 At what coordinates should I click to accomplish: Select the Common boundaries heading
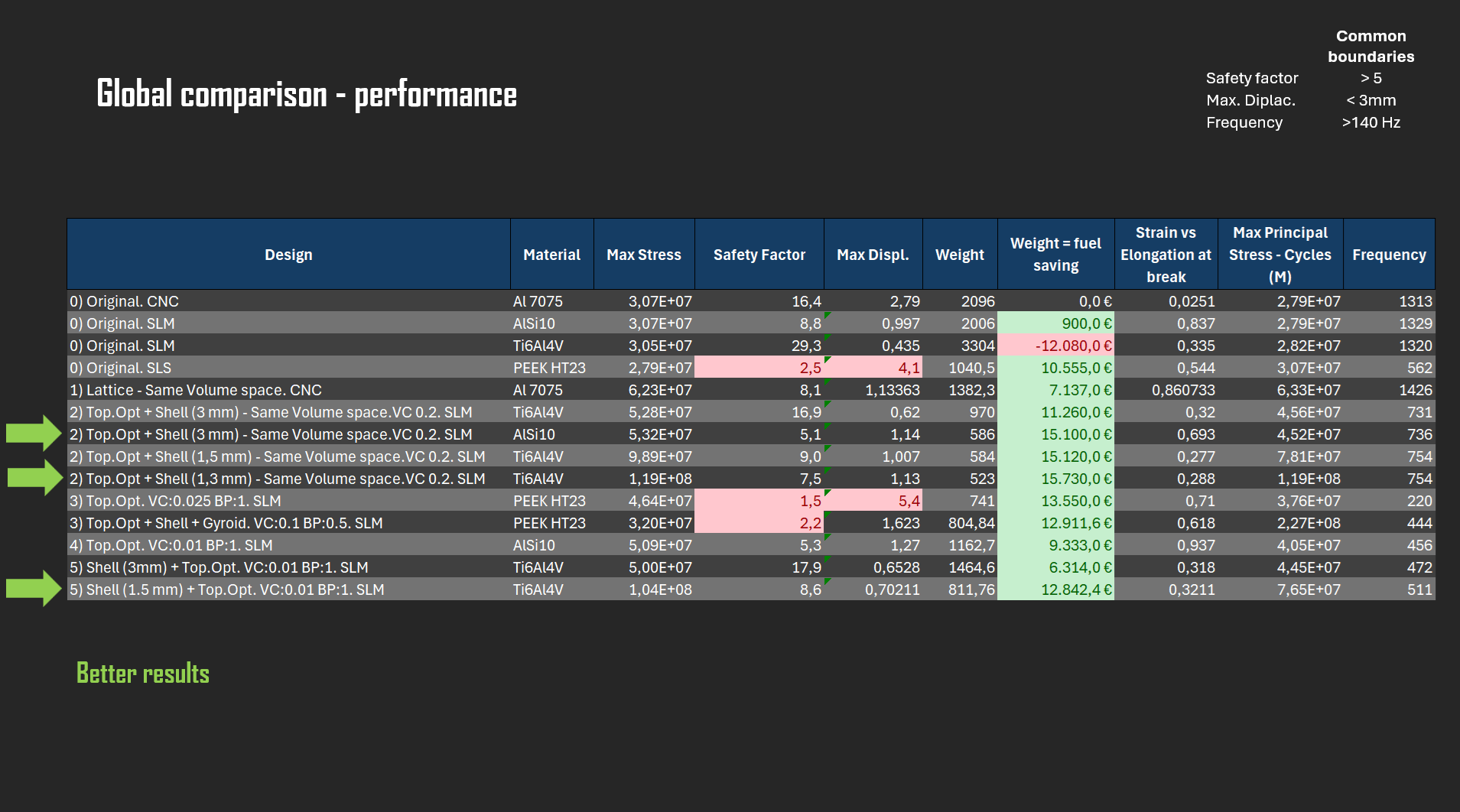coord(1371,47)
